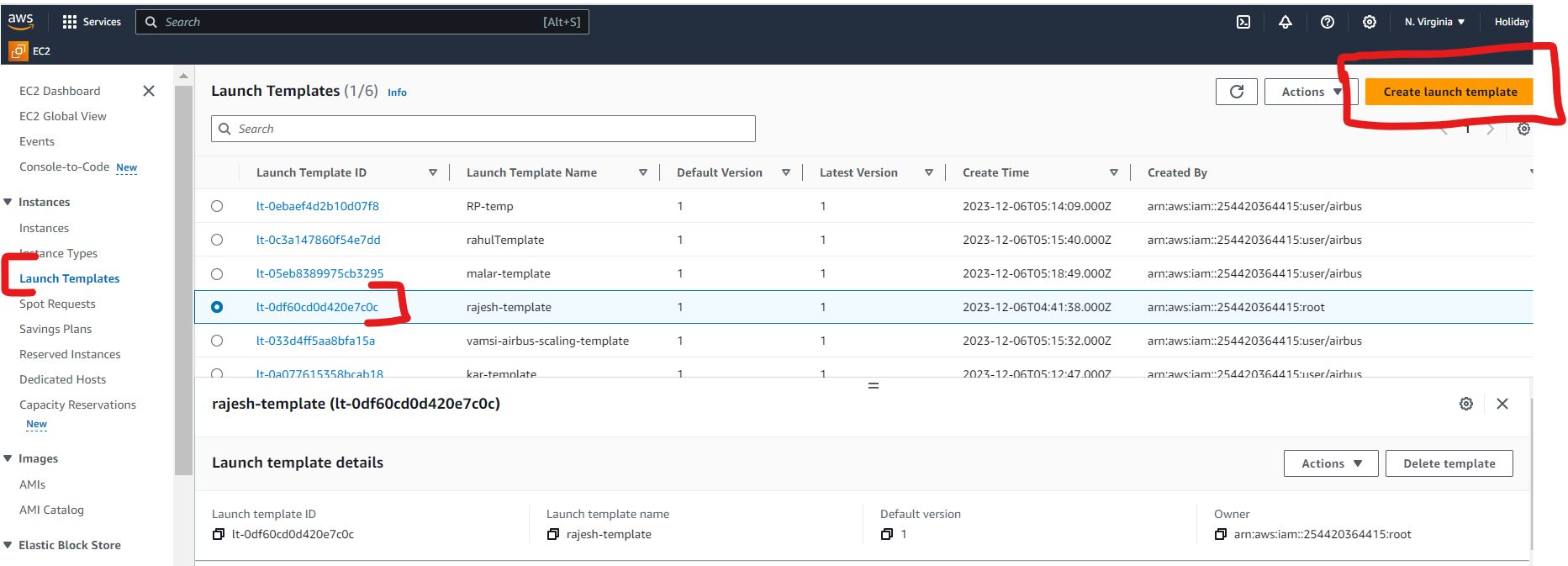Open the N. Virginia region dropdown
Screen dimensions: 1568x566
pyautogui.click(x=1434, y=22)
